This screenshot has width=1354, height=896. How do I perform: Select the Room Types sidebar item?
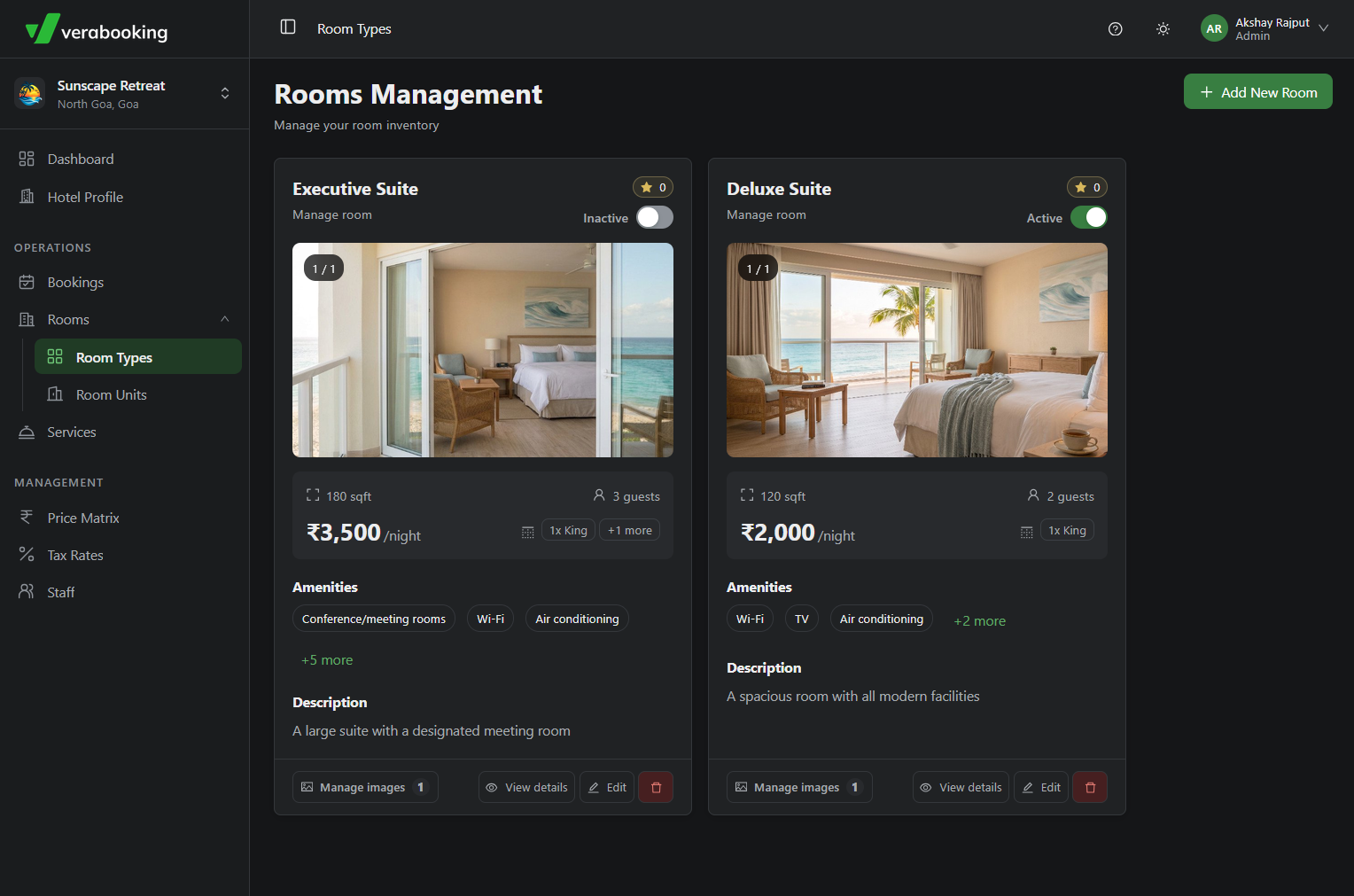click(138, 356)
